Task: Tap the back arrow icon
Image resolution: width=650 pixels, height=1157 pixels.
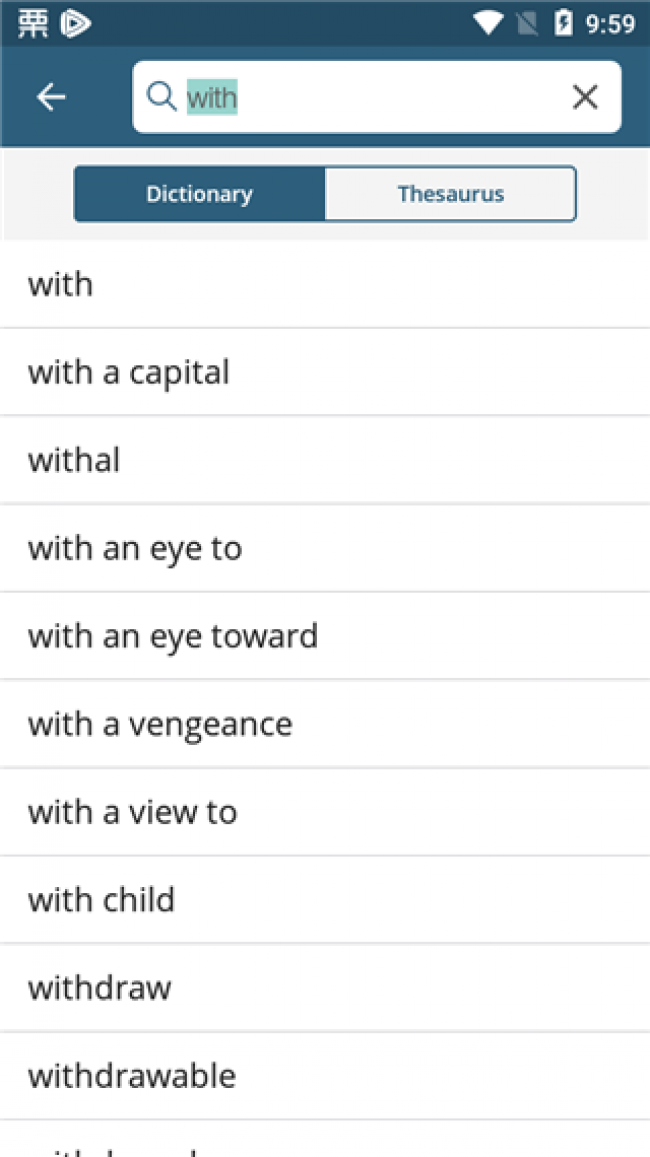Action: coord(51,97)
